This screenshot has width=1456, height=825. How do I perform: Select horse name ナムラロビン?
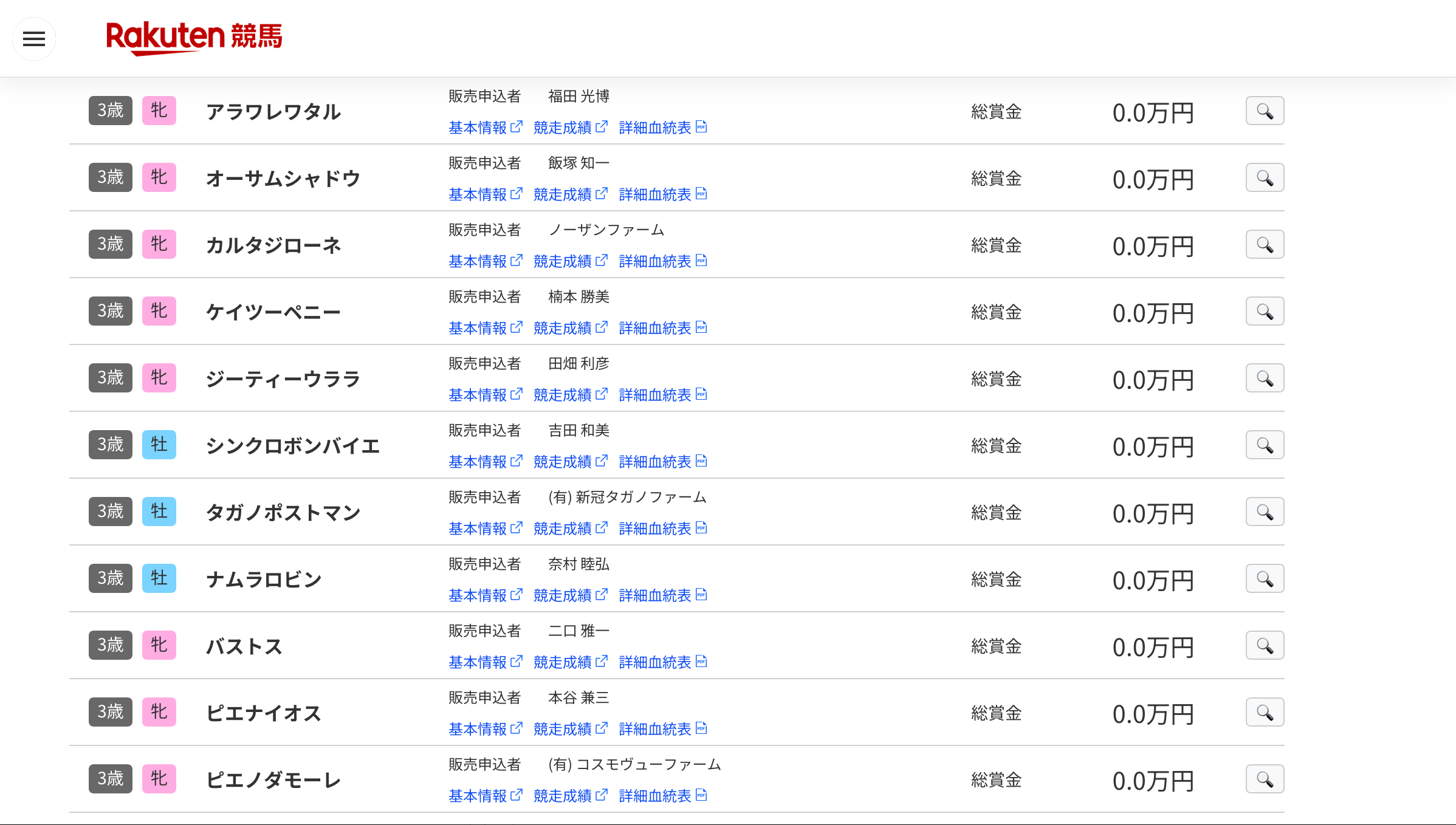pyautogui.click(x=264, y=580)
